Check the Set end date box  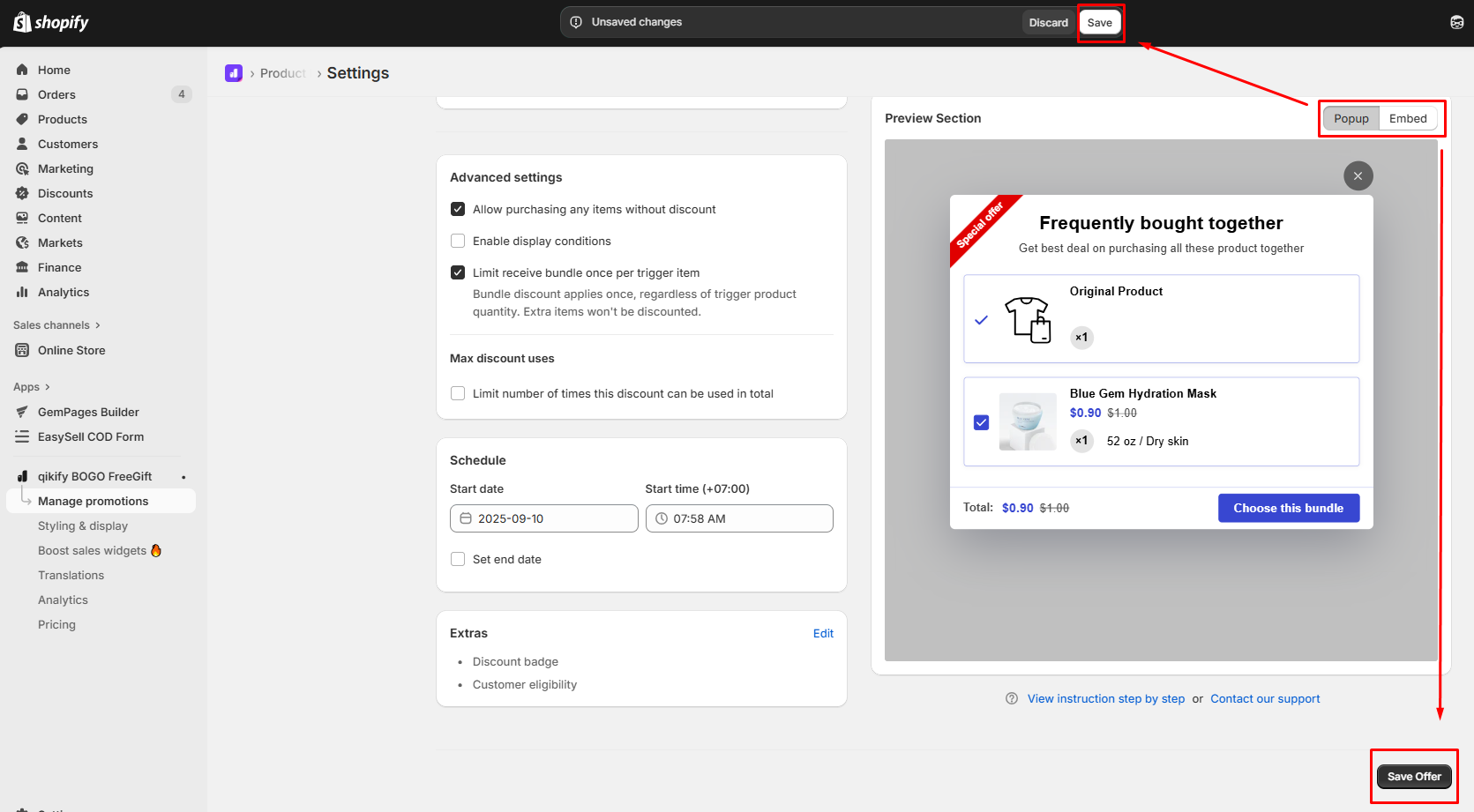click(x=458, y=559)
